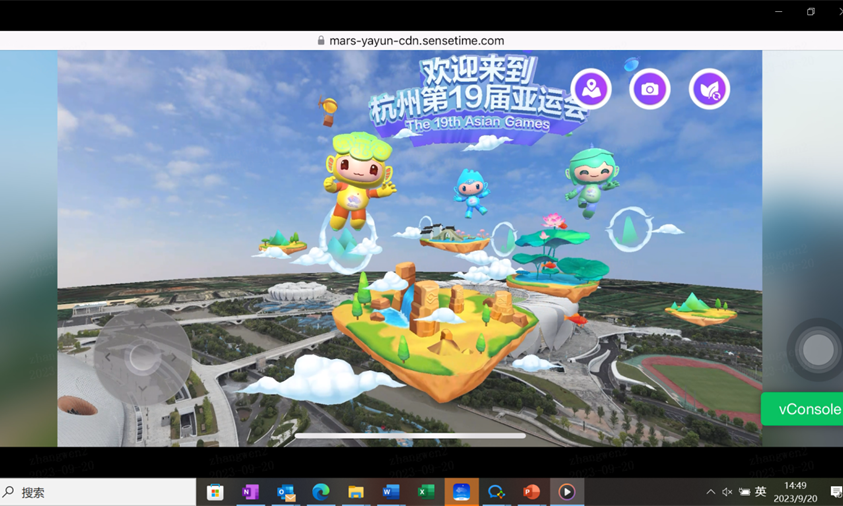This screenshot has width=843, height=506.
Task: Click the 19th Asian Games welcome banner
Action: coord(477,99)
